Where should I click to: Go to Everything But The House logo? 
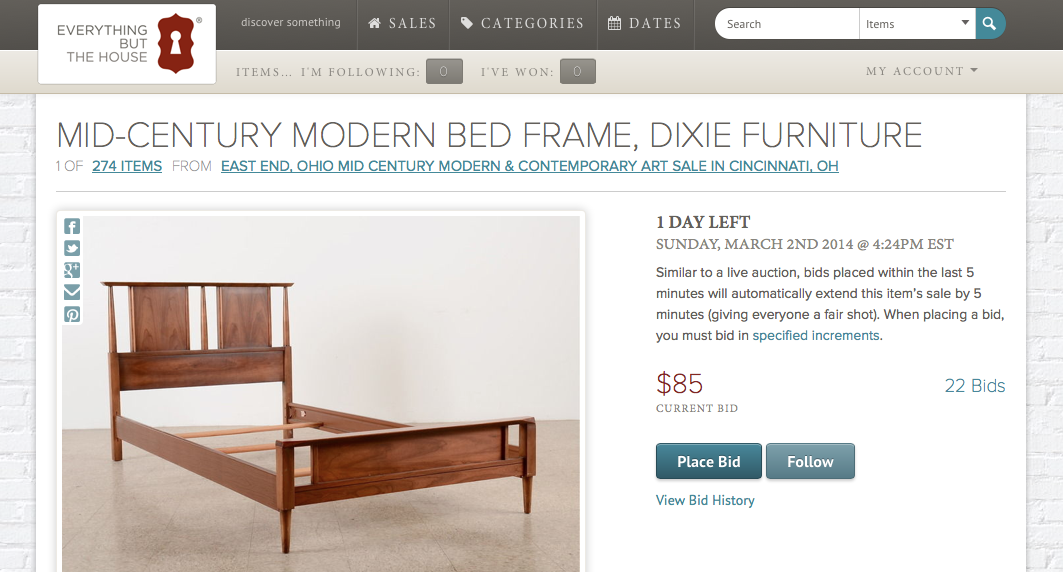[127, 44]
